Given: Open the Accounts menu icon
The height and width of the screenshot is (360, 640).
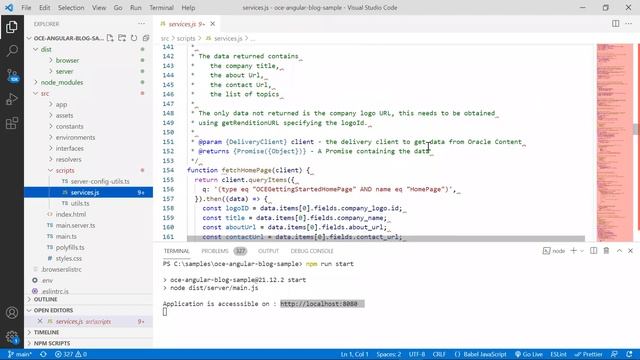Looking at the screenshot, I should 12,313.
